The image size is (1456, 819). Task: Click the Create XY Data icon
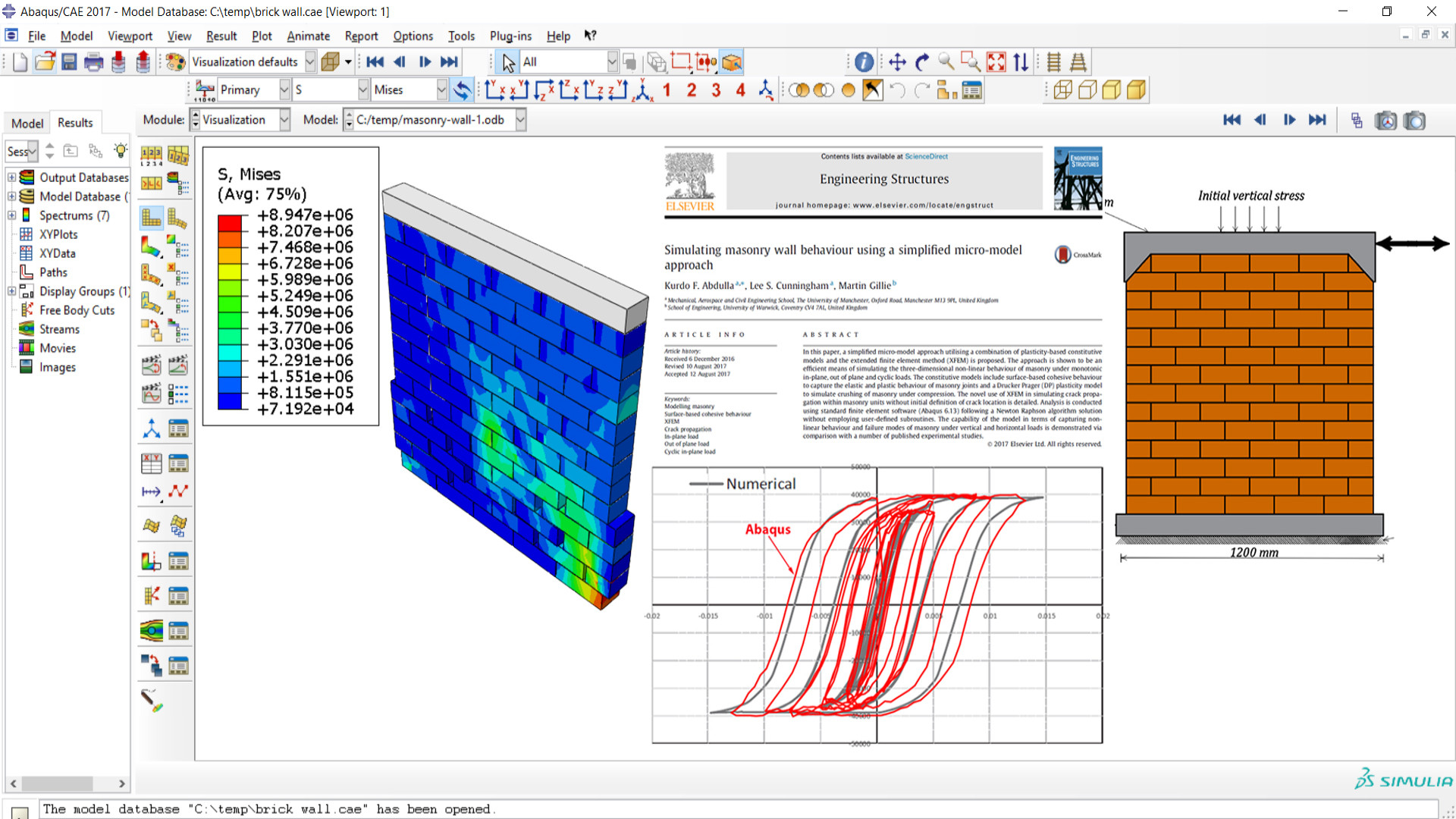[151, 463]
